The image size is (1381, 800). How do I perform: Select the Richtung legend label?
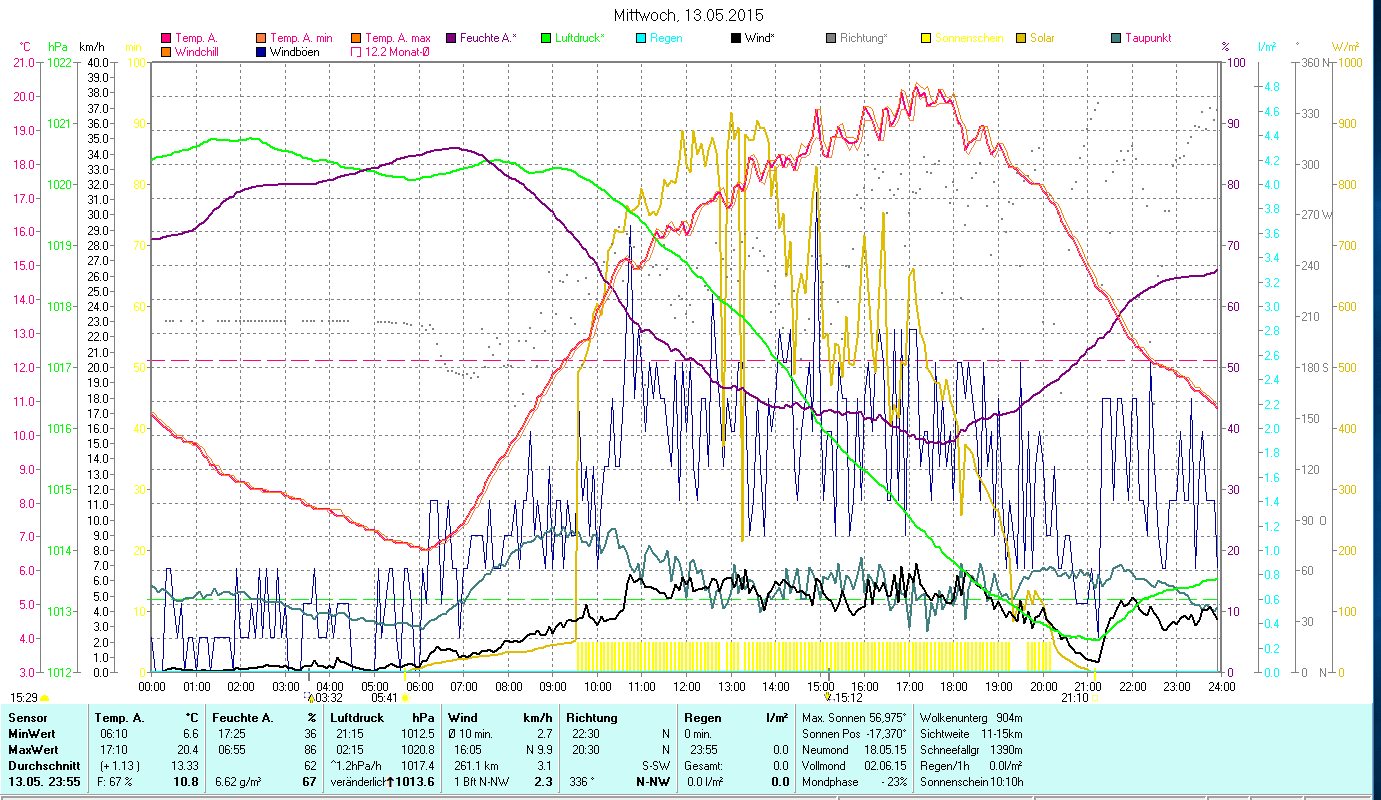coord(863,38)
